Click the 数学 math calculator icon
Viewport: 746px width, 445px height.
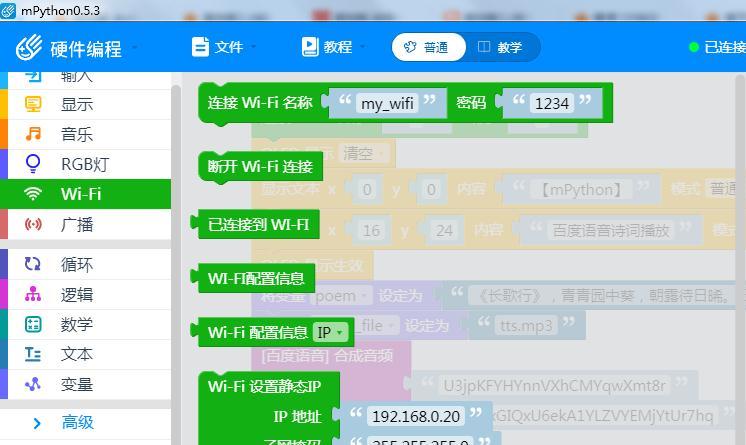34,324
